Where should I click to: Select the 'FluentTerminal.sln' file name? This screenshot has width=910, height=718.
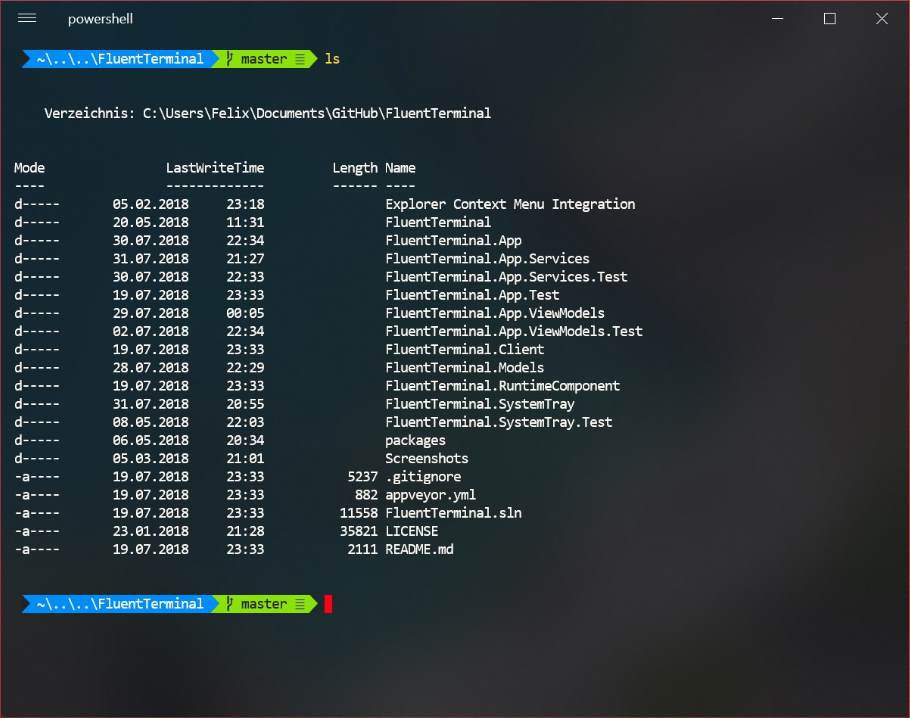pyautogui.click(x=453, y=513)
